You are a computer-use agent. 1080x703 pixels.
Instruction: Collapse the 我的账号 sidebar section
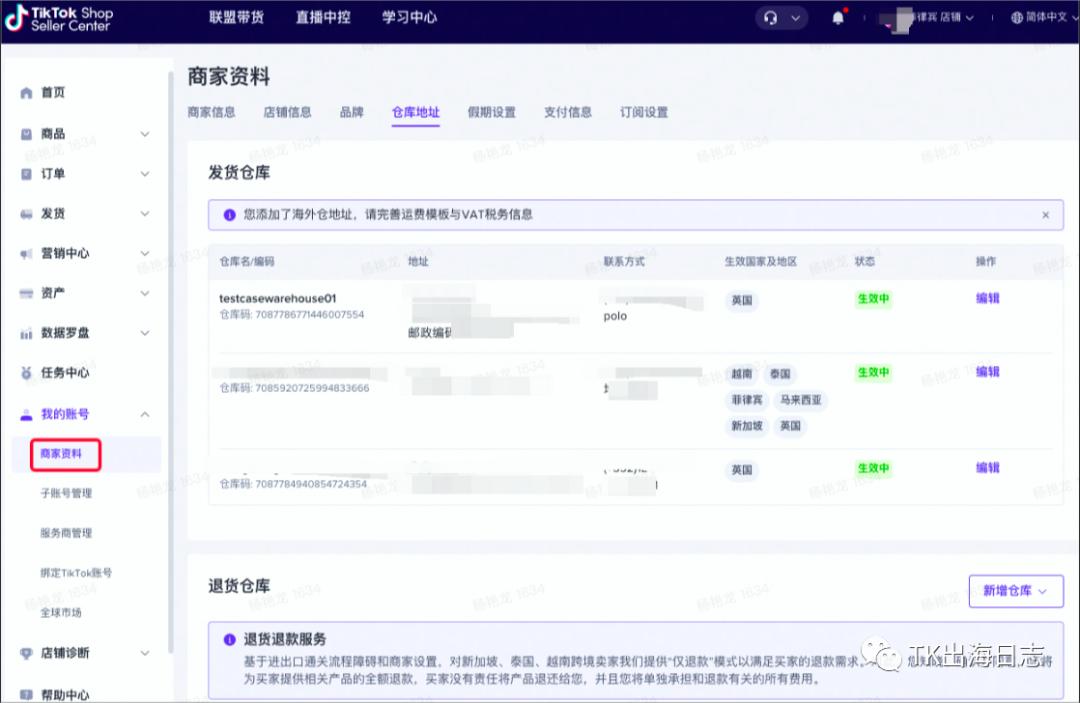(x=145, y=414)
